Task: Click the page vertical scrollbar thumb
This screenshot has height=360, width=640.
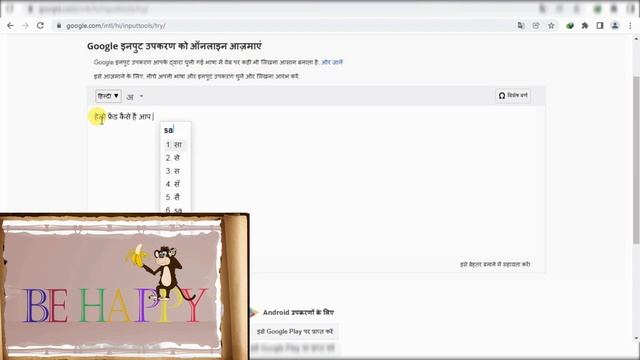Action: (636, 160)
